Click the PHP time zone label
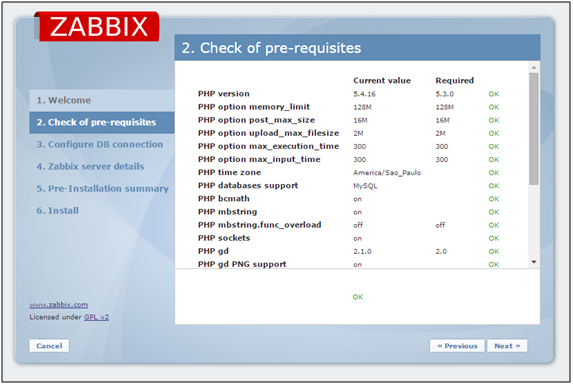Image resolution: width=573 pixels, height=384 pixels. tap(229, 172)
